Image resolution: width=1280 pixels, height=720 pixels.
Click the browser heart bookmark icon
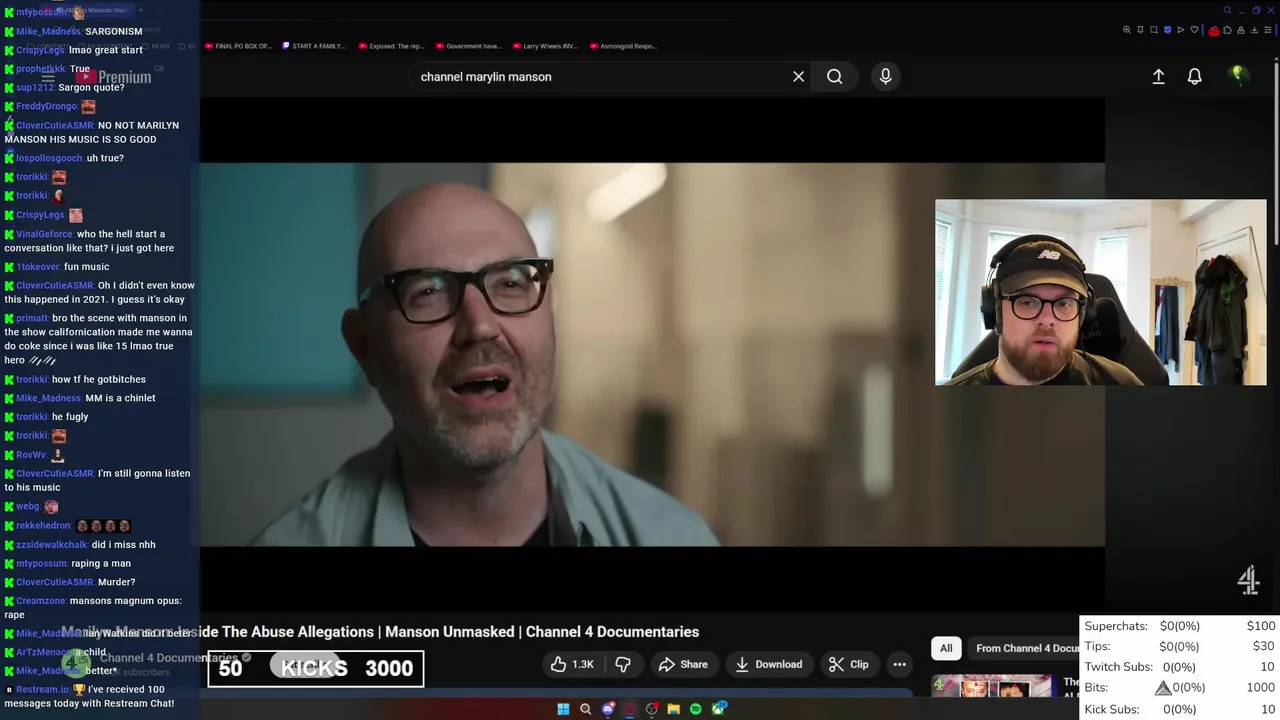coord(1194,30)
